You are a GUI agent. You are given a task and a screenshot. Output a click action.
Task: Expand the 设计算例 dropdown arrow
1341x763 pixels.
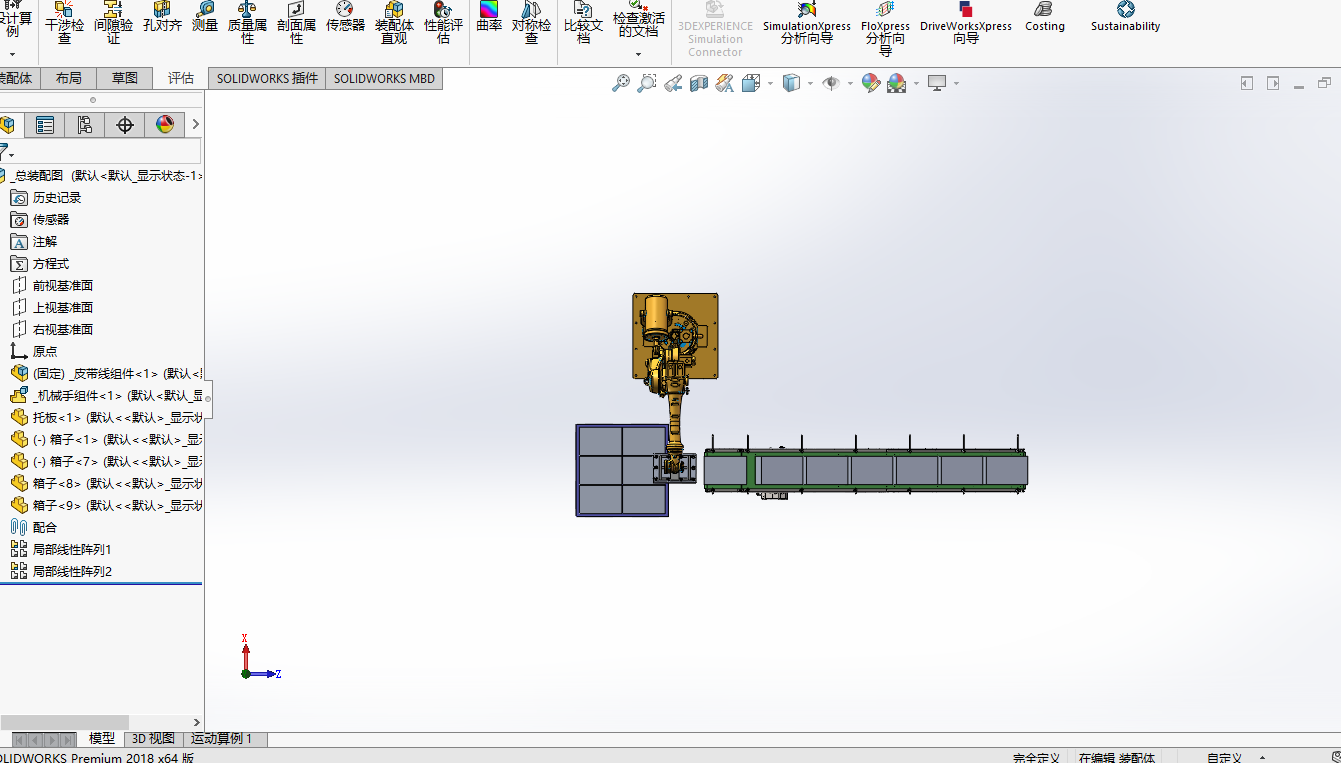click(12, 54)
